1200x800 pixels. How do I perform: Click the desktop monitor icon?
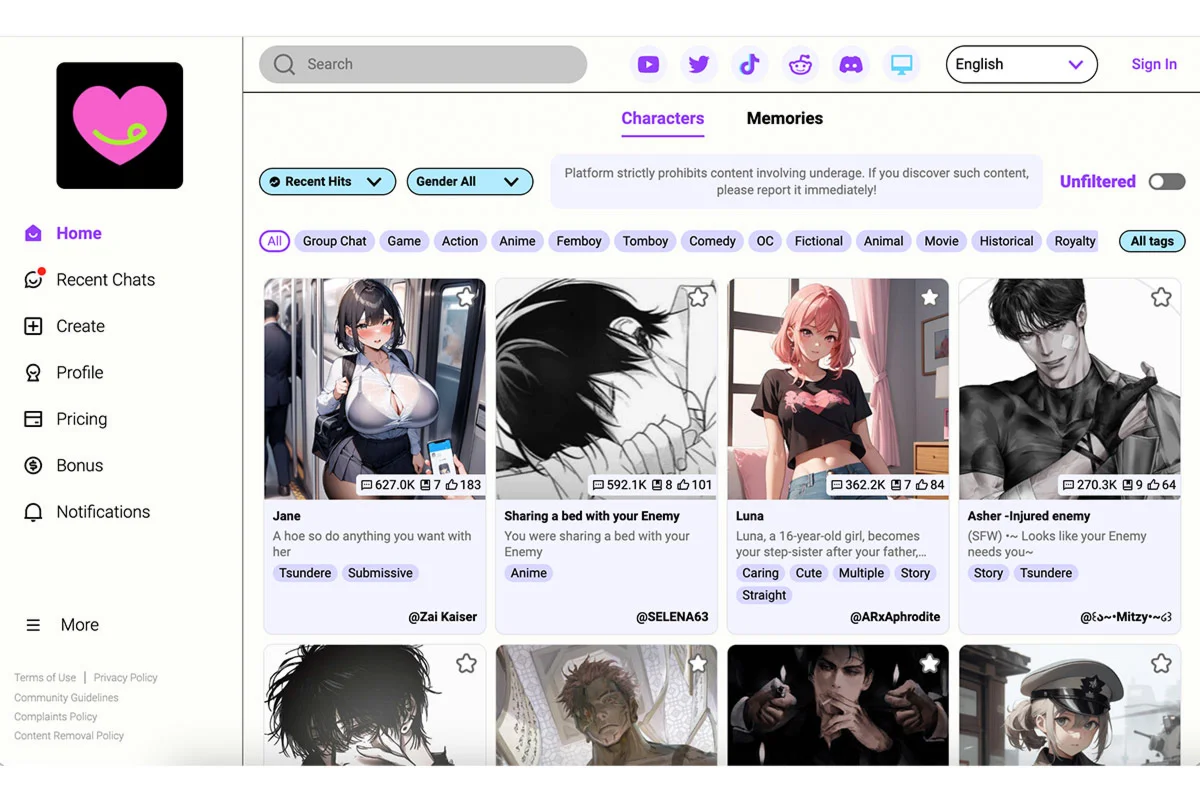coord(902,65)
